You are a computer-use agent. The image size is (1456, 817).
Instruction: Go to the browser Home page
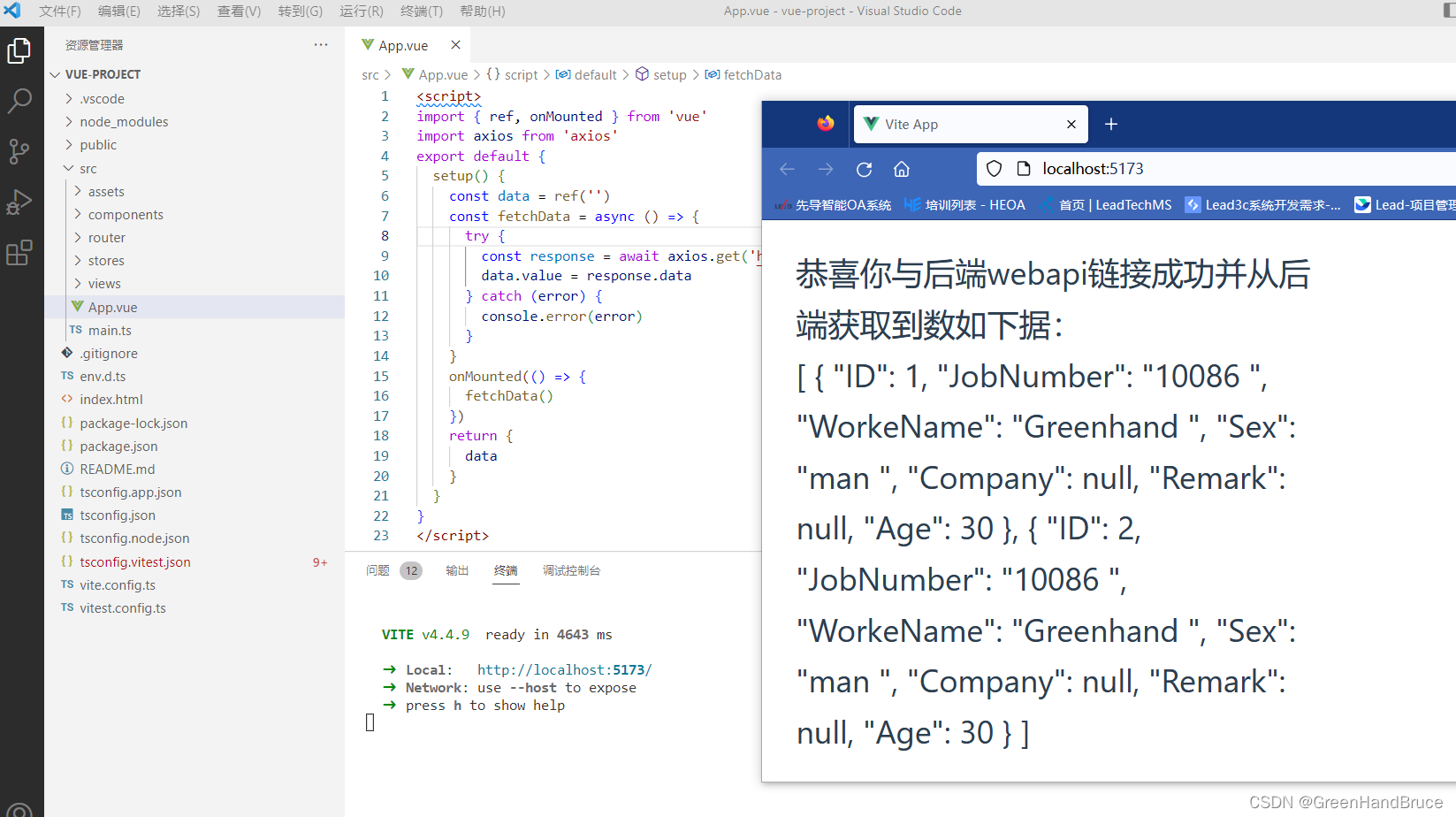[x=902, y=169]
